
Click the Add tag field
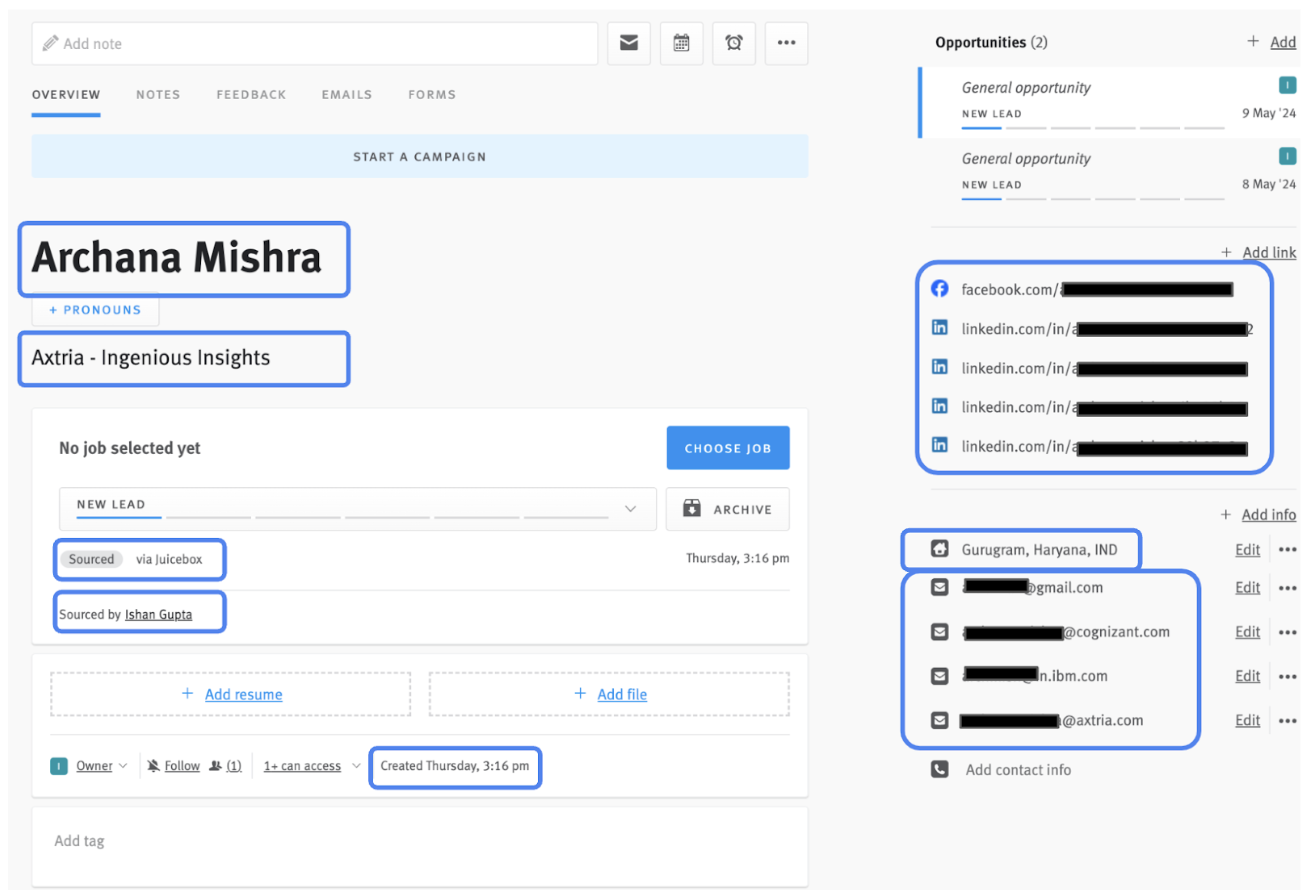420,841
